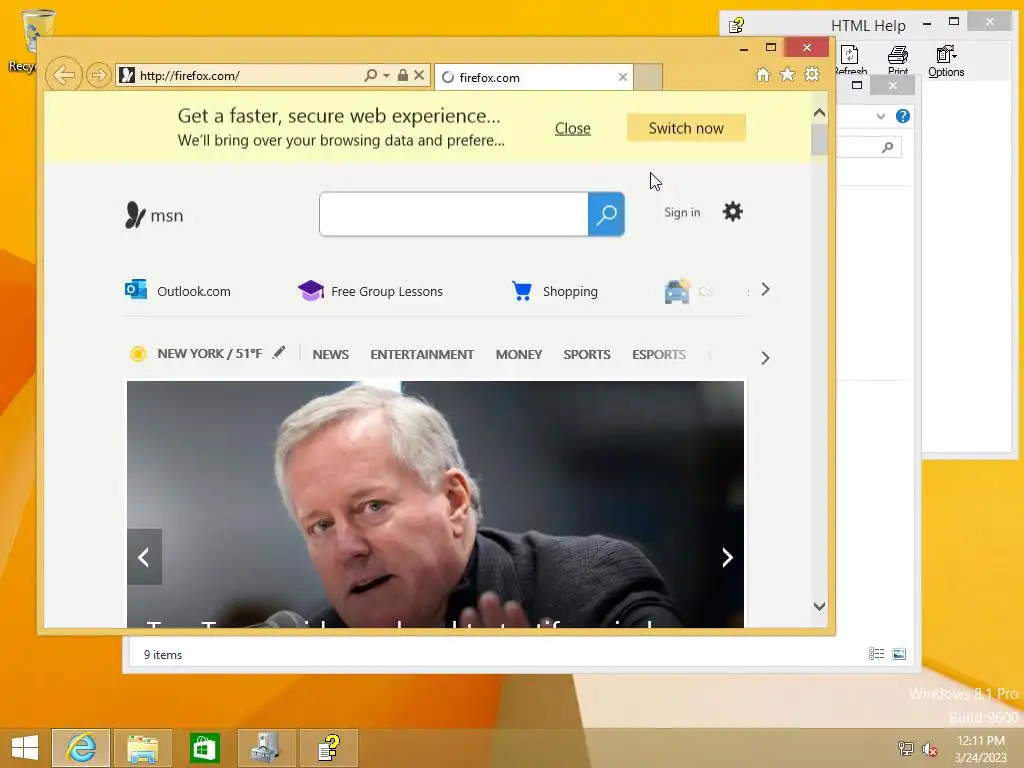Expand the ribbon chevron in background window

tap(880, 116)
